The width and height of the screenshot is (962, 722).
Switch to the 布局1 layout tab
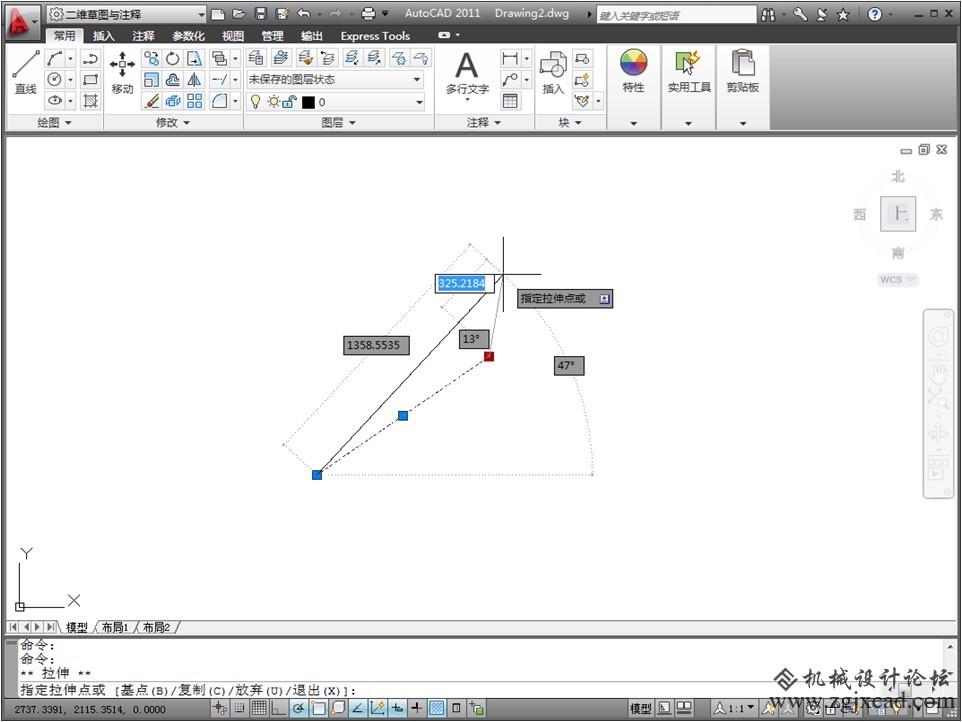tap(115, 627)
